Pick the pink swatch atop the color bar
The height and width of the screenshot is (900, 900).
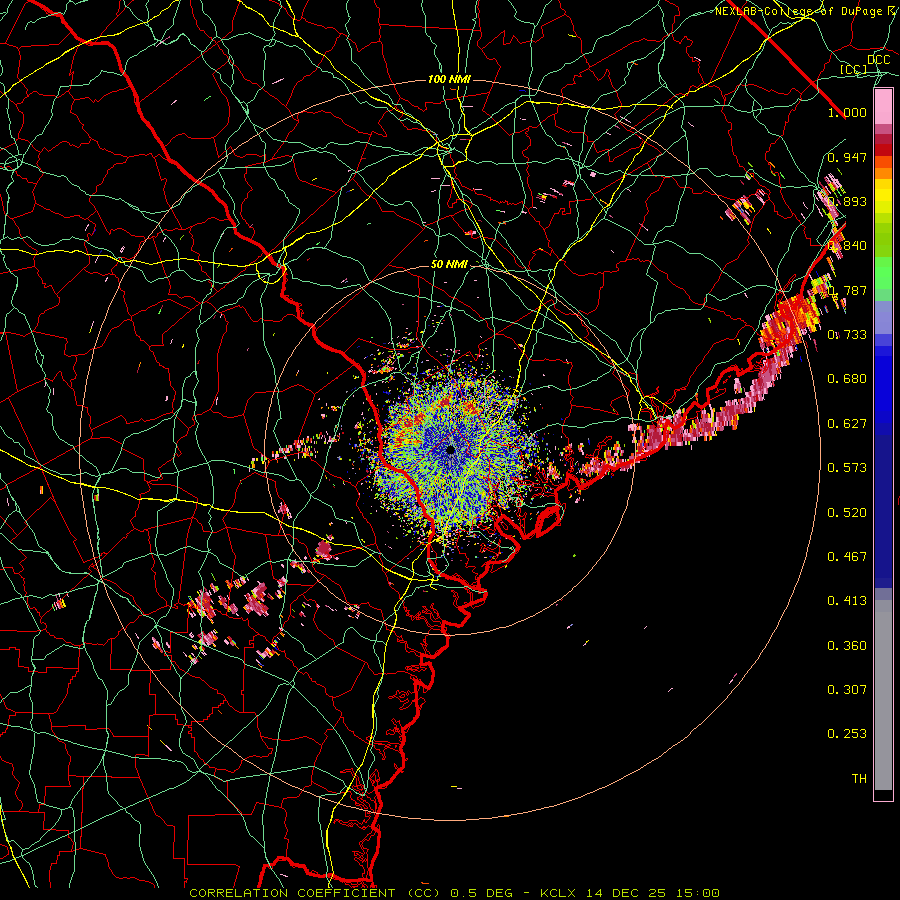[883, 106]
